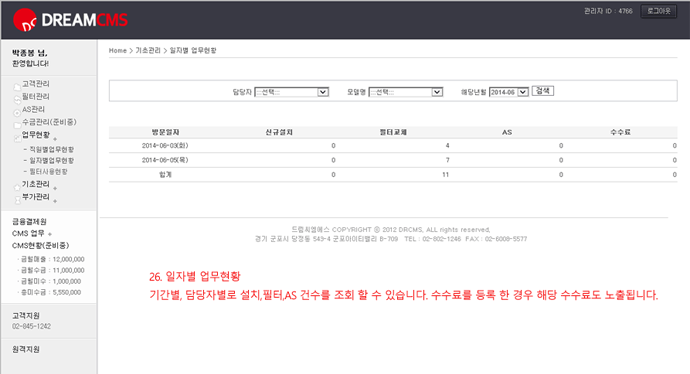
Task: Open the AS관리 menu
Action: (x=33, y=109)
